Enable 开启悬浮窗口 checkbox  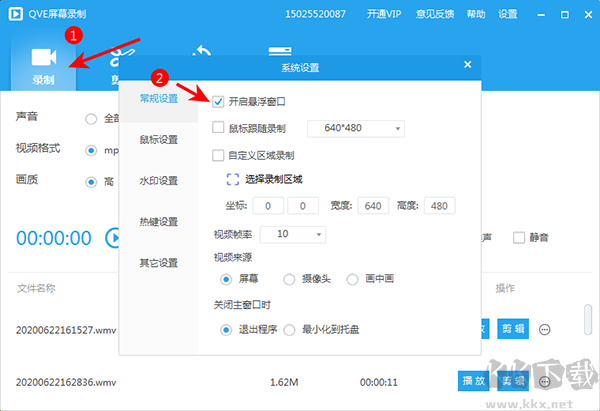(219, 101)
